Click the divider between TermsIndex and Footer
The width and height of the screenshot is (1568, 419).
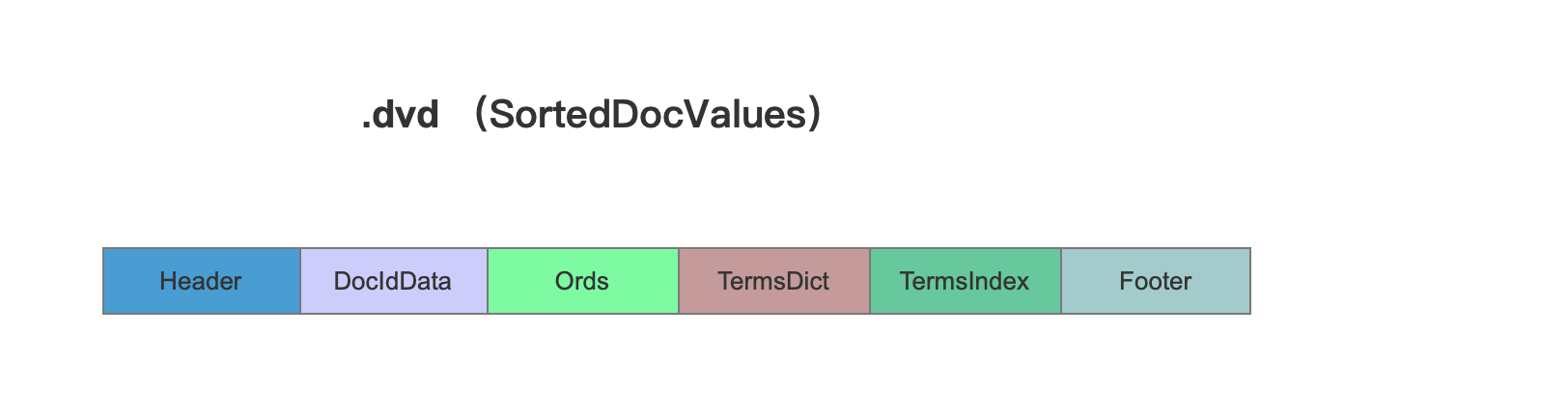(x=1061, y=281)
